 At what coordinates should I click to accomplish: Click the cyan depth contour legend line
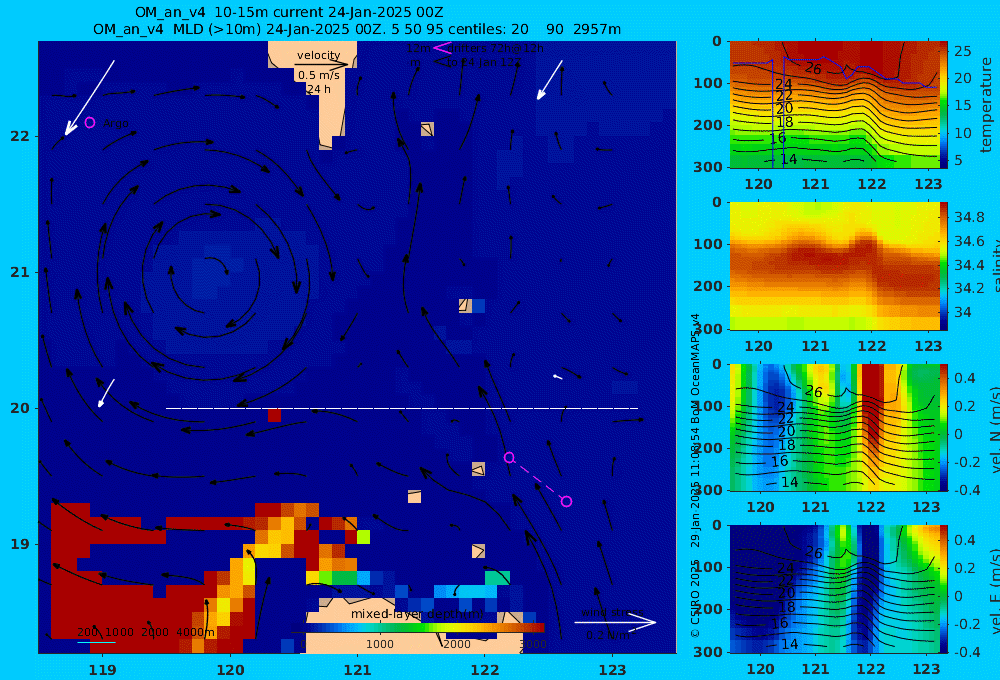pyautogui.click(x=96, y=642)
